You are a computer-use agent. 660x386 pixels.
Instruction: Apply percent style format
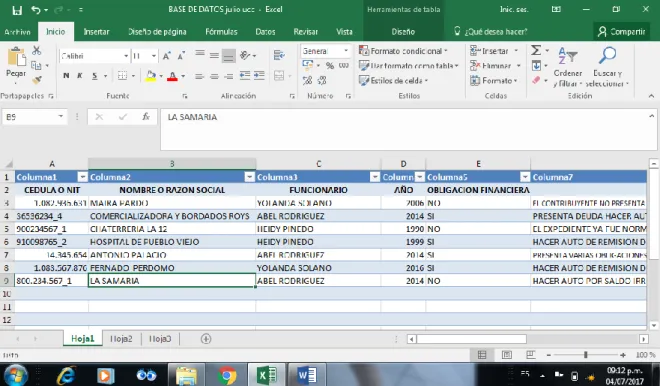pyautogui.click(x=330, y=66)
